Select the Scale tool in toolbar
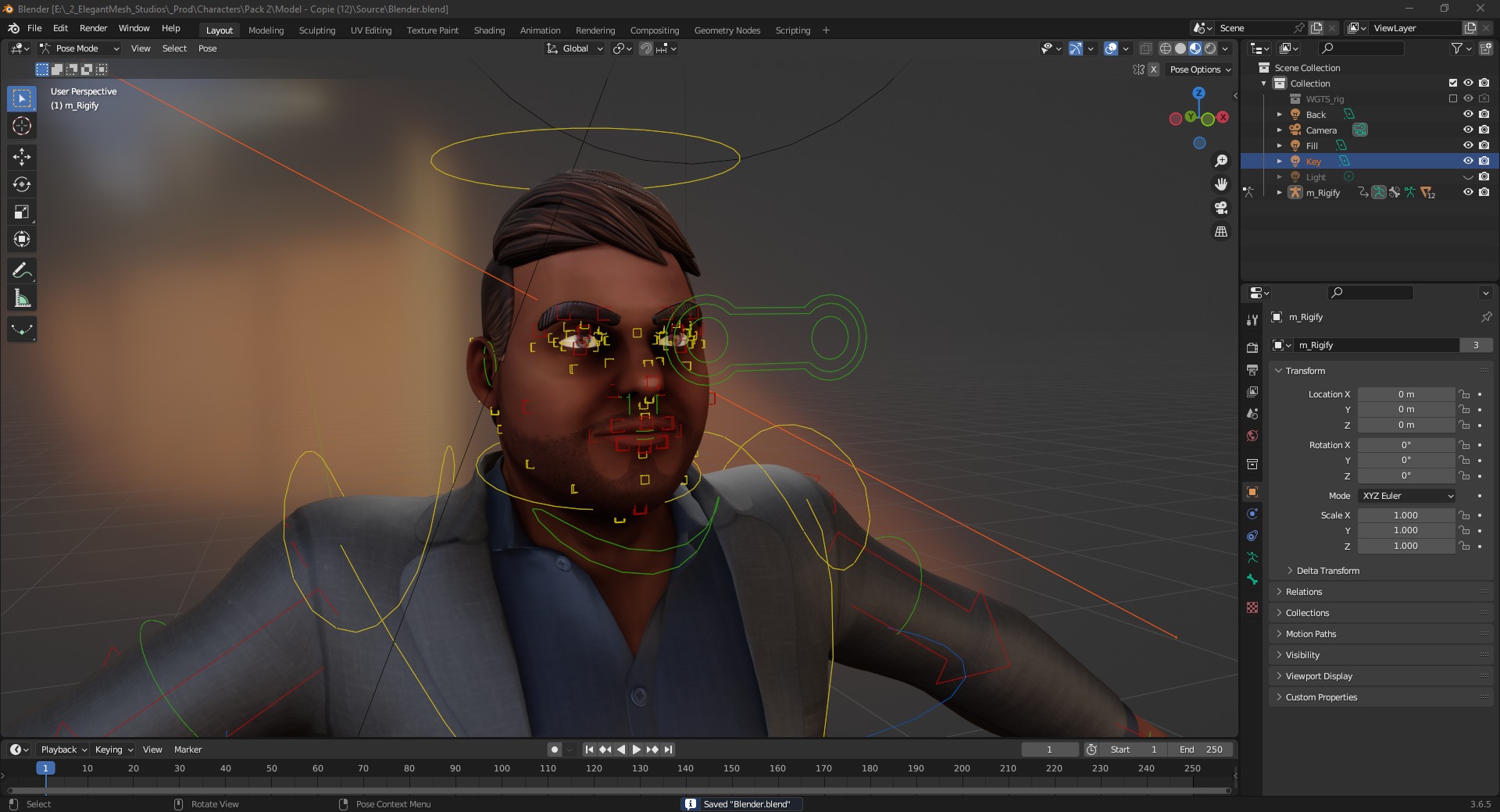This screenshot has width=1500, height=812. (x=22, y=212)
